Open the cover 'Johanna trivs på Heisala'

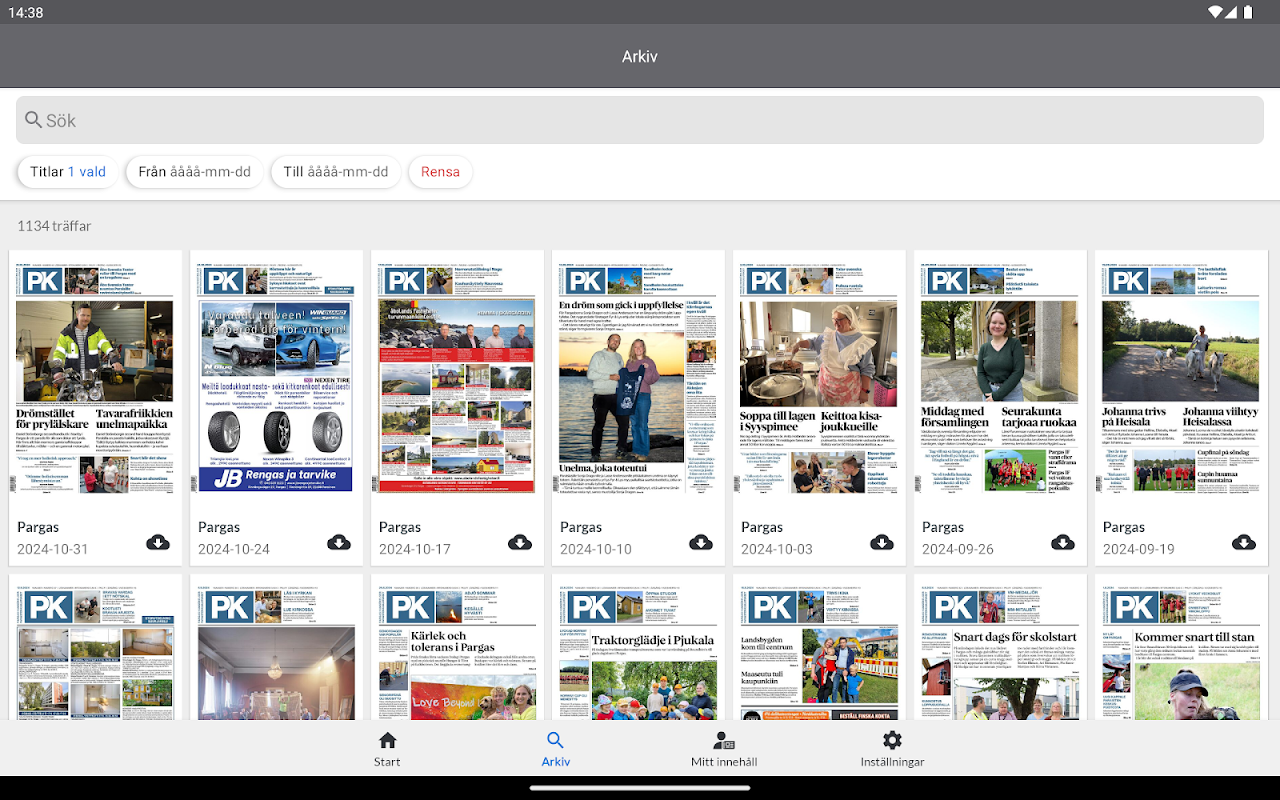pos(1182,380)
